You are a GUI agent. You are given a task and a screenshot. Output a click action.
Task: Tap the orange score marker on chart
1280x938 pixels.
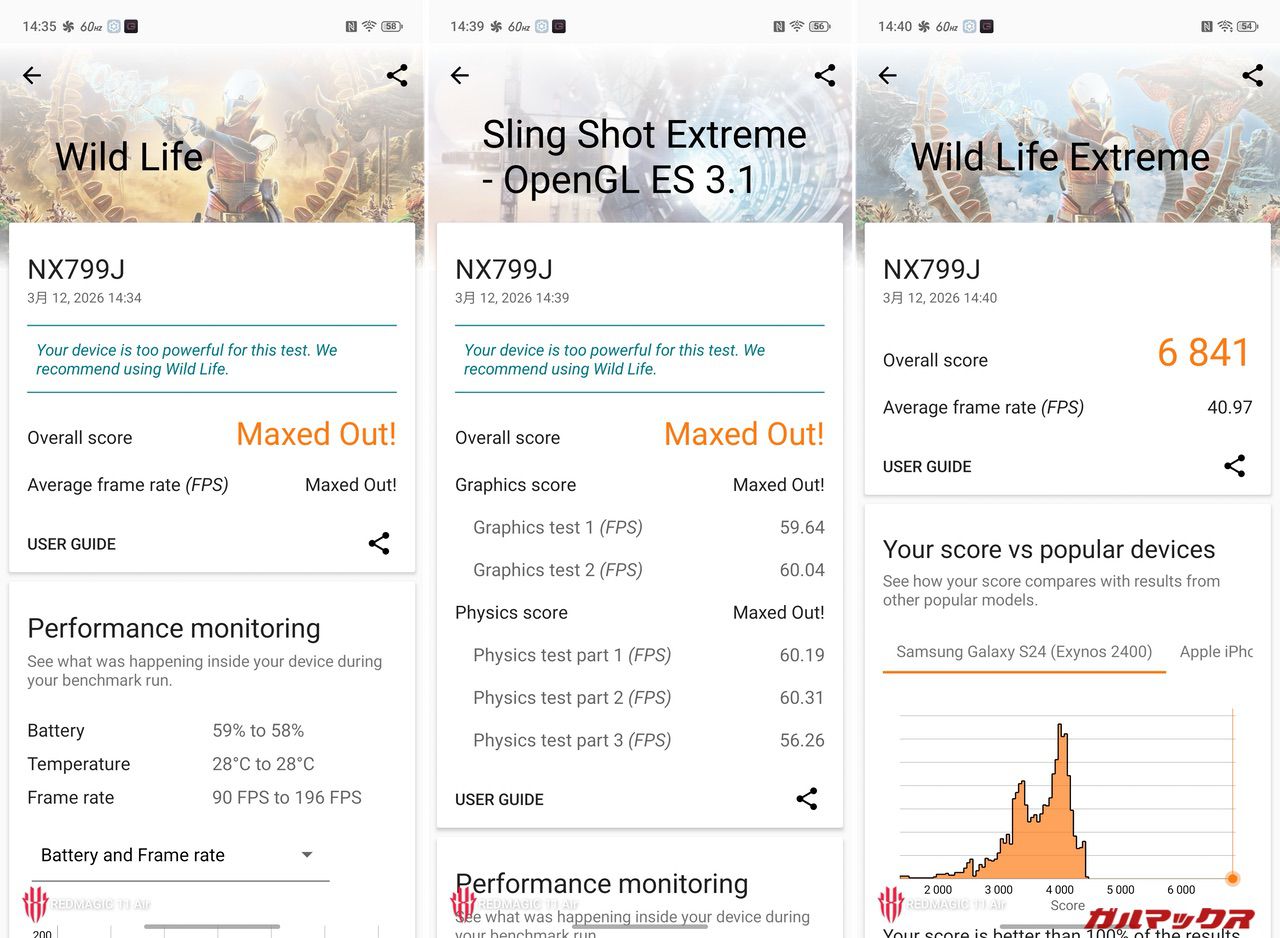click(1232, 878)
